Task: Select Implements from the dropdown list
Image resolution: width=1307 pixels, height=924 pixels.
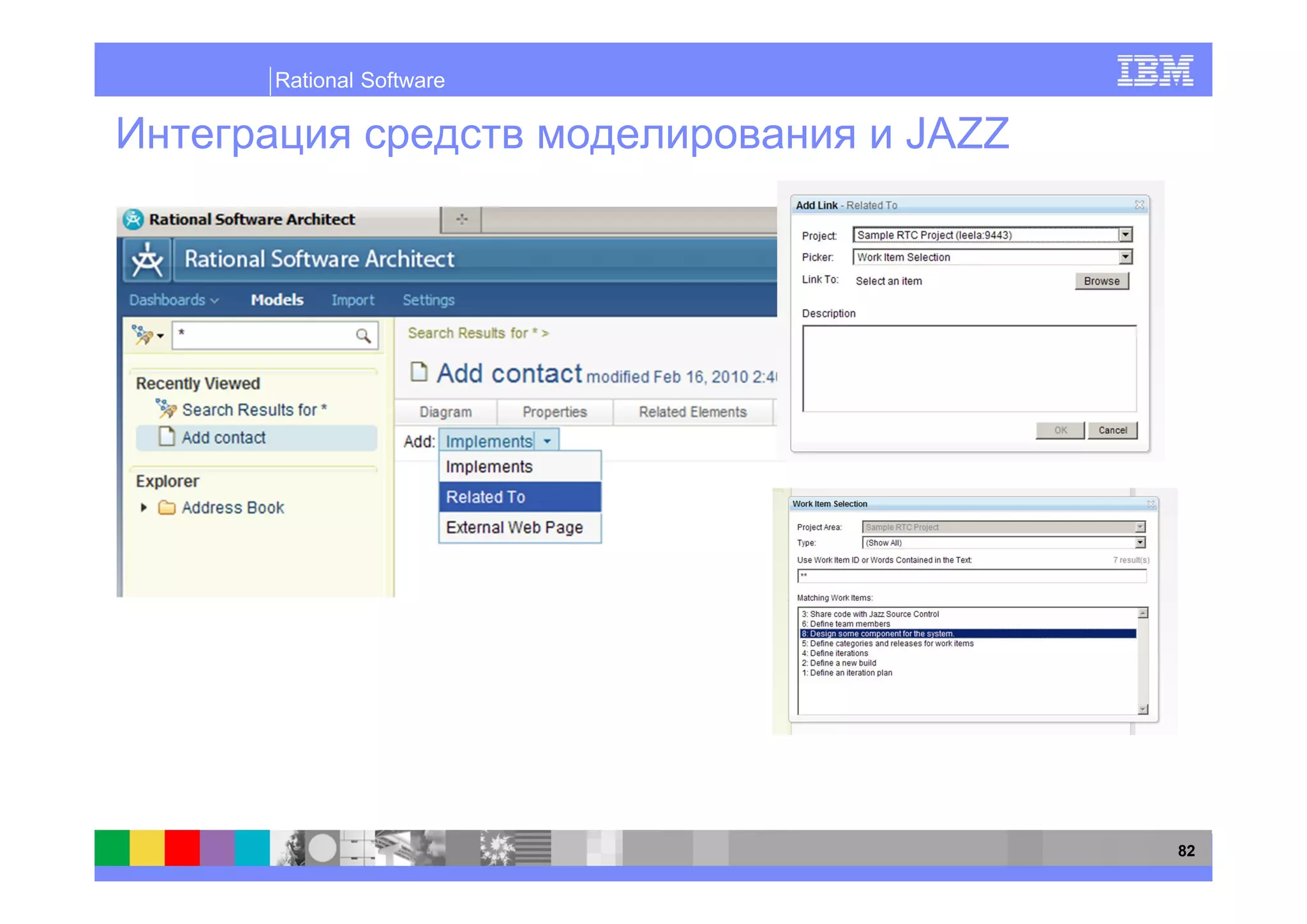Action: [x=520, y=467]
